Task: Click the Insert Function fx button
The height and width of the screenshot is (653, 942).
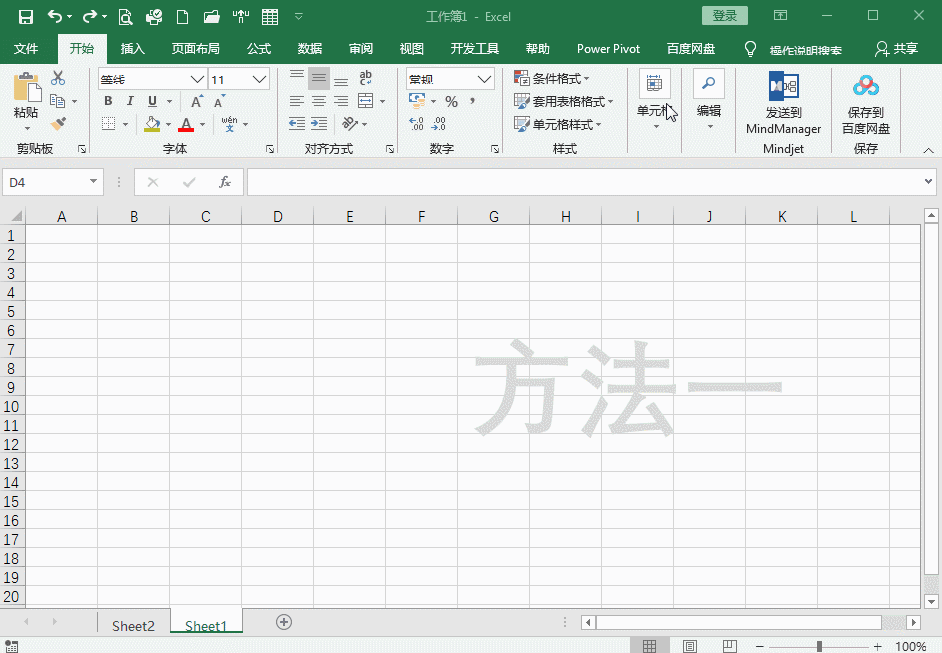Action: click(x=225, y=182)
